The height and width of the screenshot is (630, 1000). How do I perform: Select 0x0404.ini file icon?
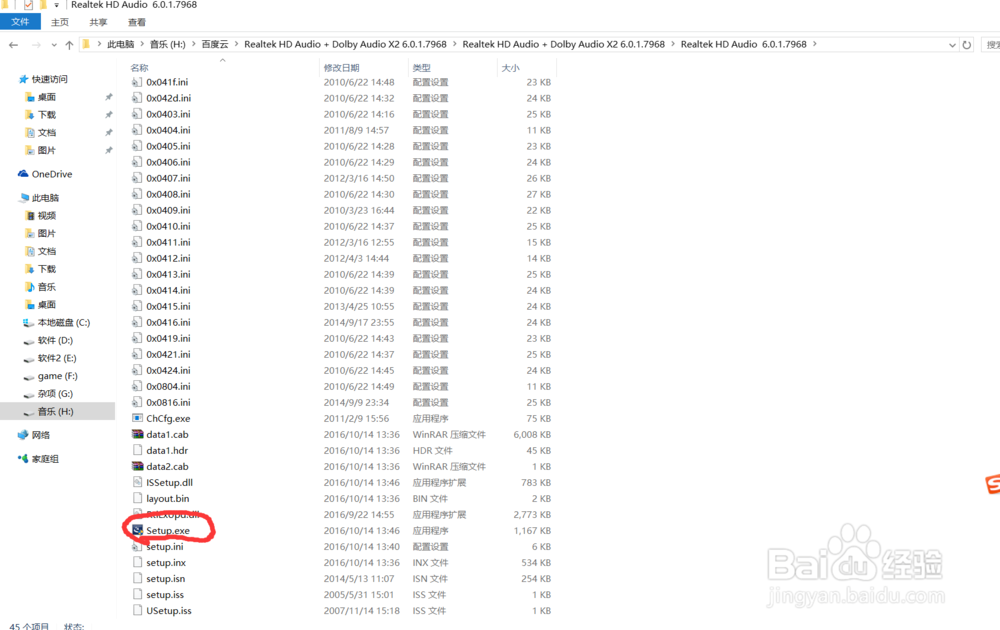137,130
